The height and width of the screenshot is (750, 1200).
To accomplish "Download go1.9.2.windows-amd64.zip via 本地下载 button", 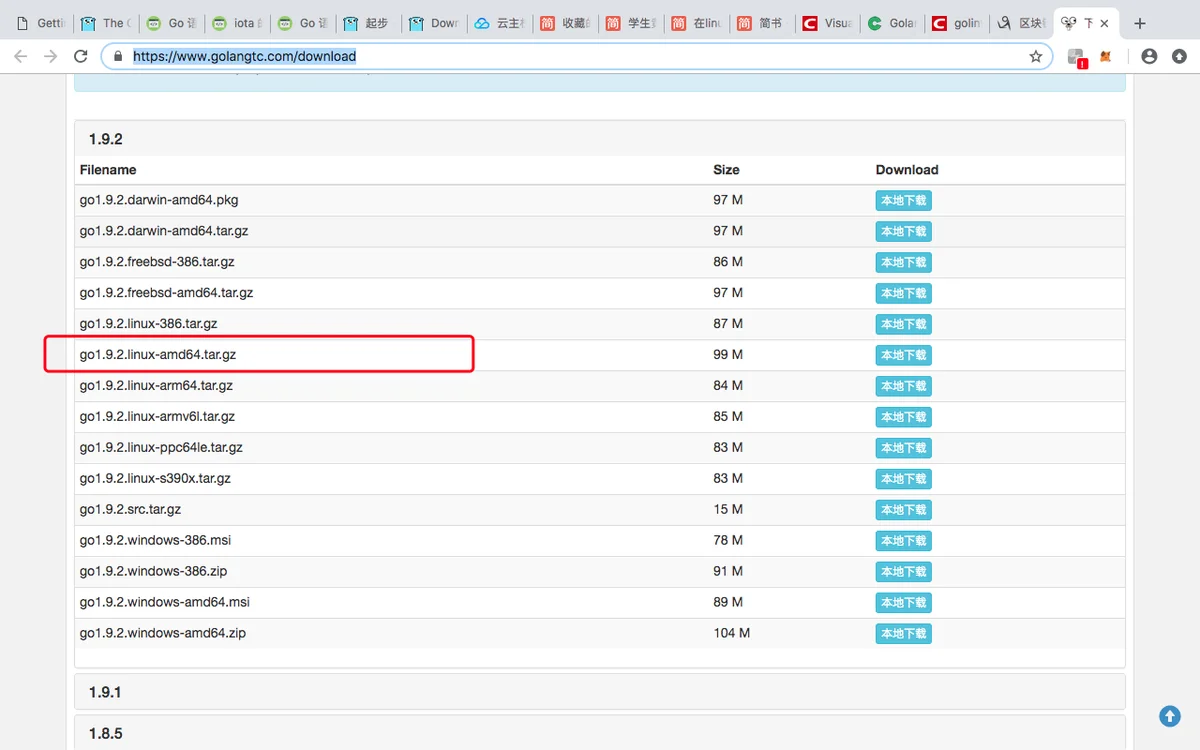I will 903,633.
